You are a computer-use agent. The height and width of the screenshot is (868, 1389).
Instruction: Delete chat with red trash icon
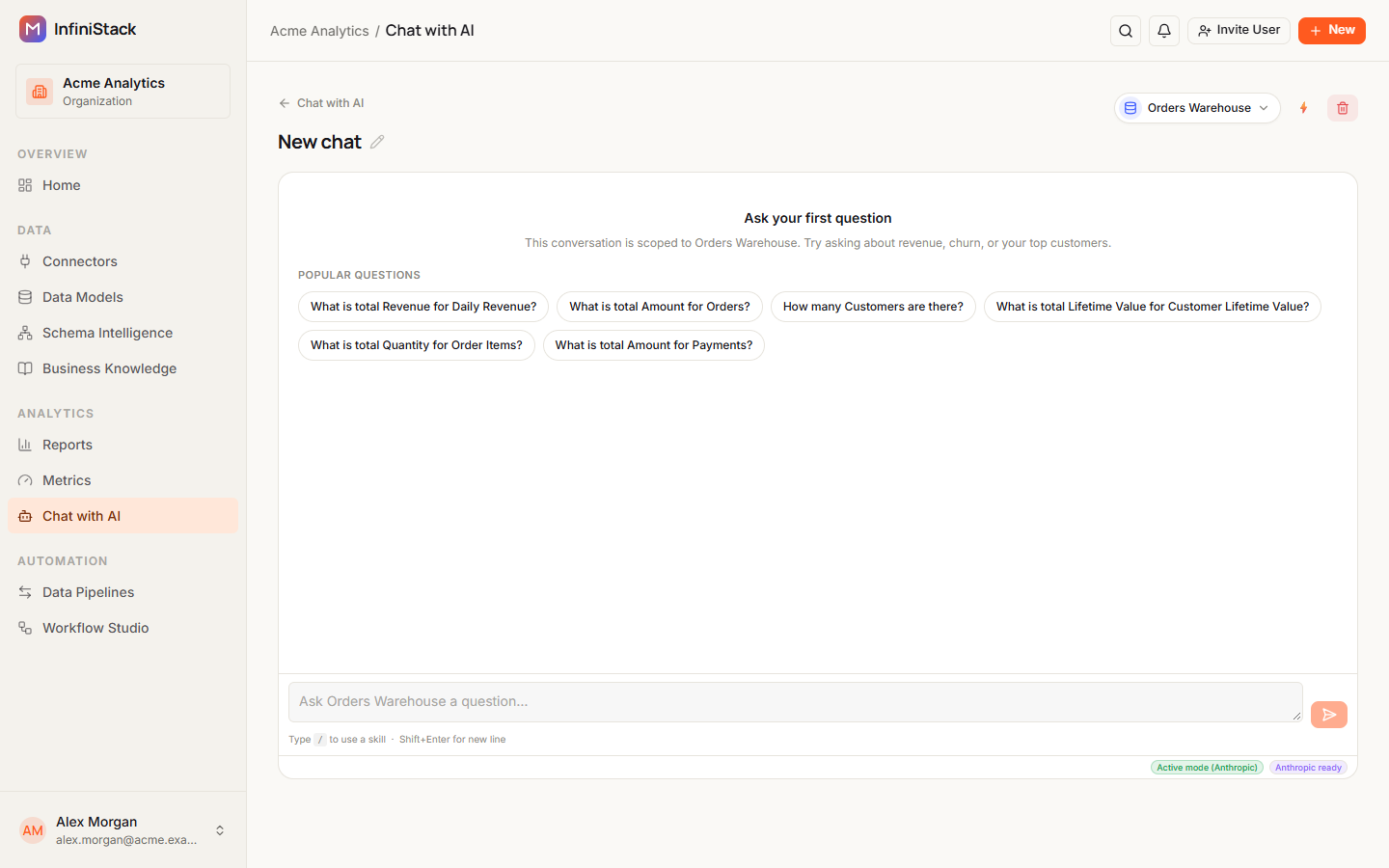click(1343, 108)
